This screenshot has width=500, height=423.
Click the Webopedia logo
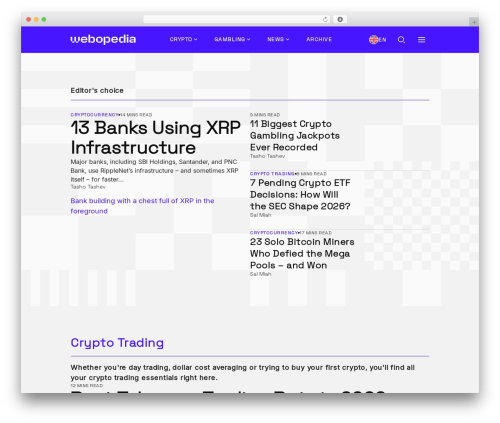point(103,39)
